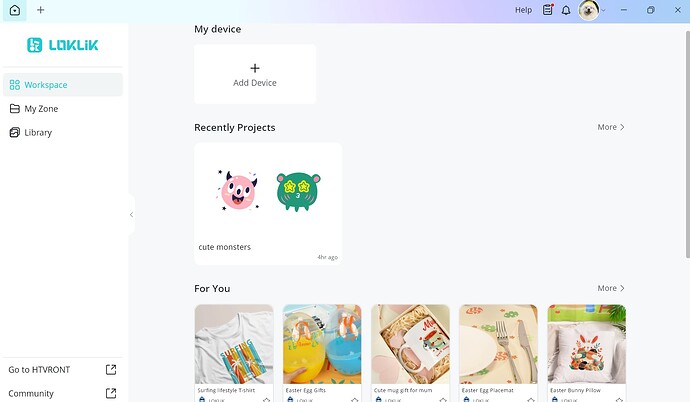
Task: Open the home tab icon
Action: click(15, 10)
